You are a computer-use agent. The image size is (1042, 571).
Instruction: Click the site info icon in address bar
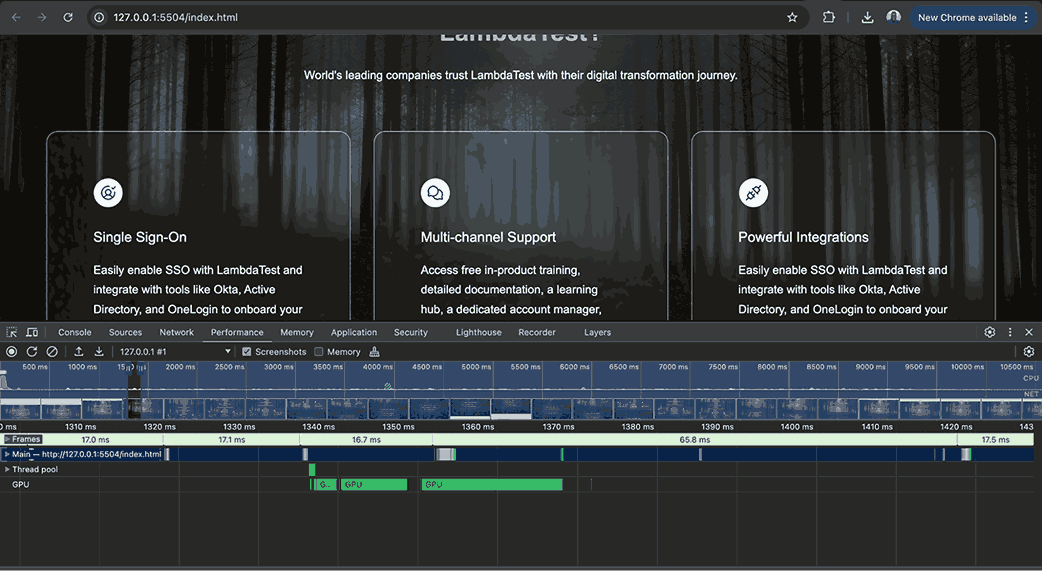tap(99, 17)
